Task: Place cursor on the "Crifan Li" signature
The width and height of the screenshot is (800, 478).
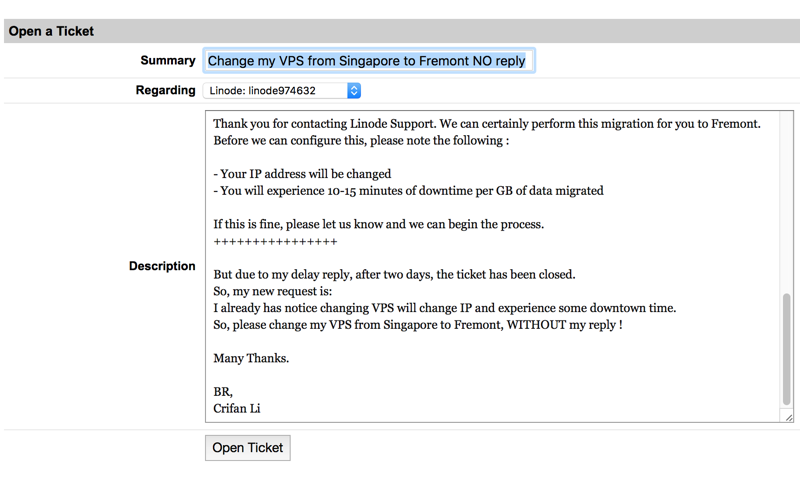Action: (x=237, y=408)
